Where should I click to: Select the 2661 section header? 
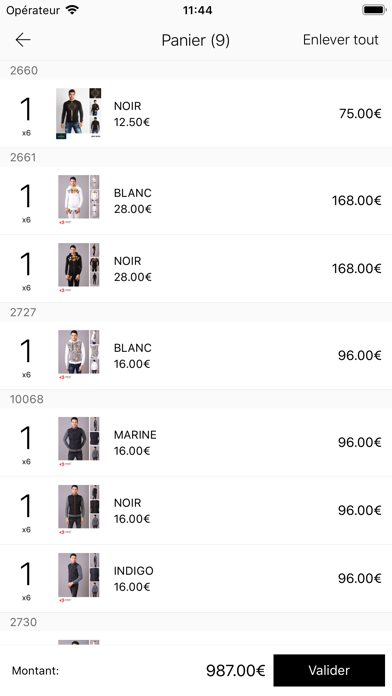pyautogui.click(x=196, y=157)
